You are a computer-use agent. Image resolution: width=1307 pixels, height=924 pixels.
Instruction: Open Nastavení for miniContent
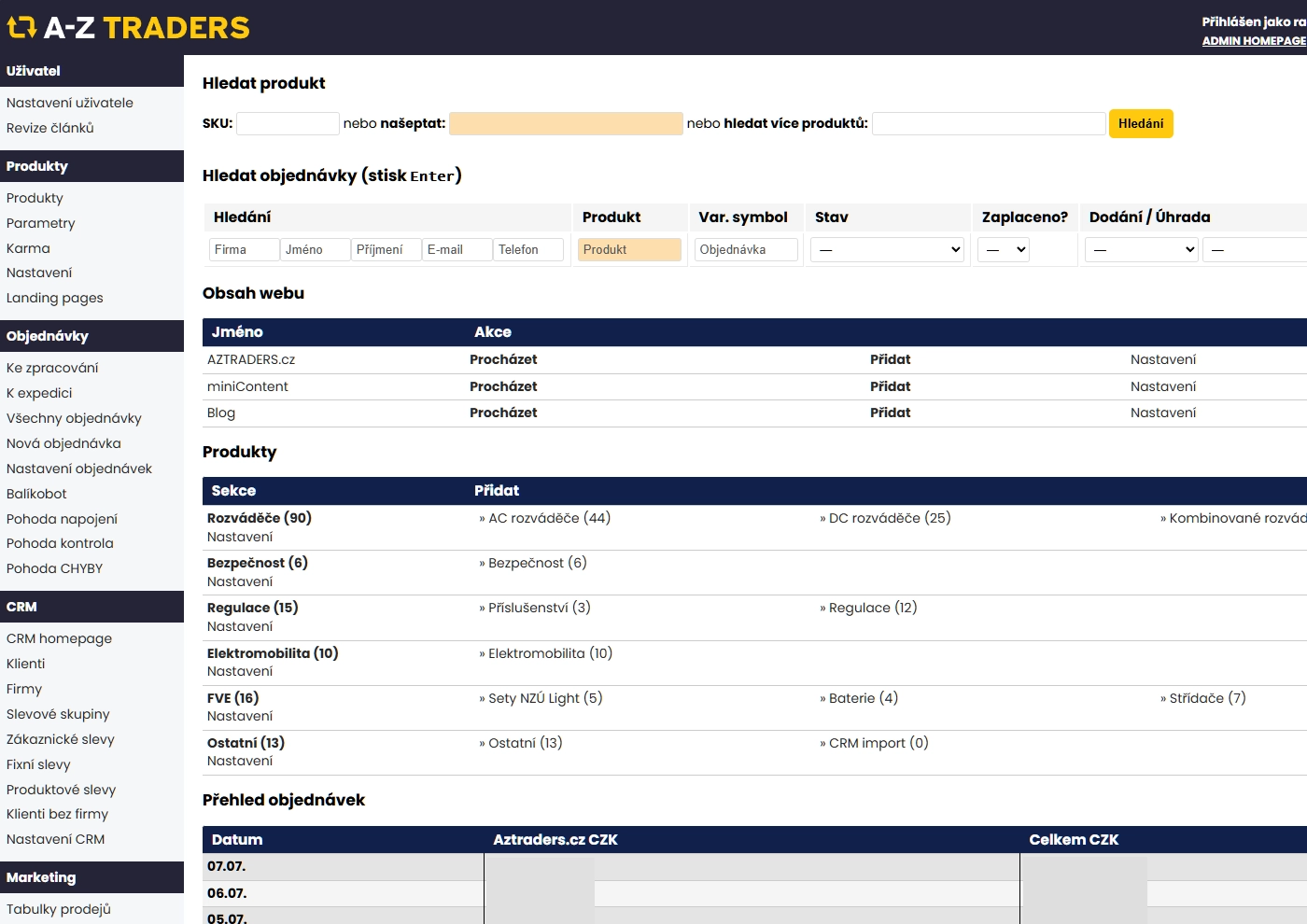[x=1162, y=386]
